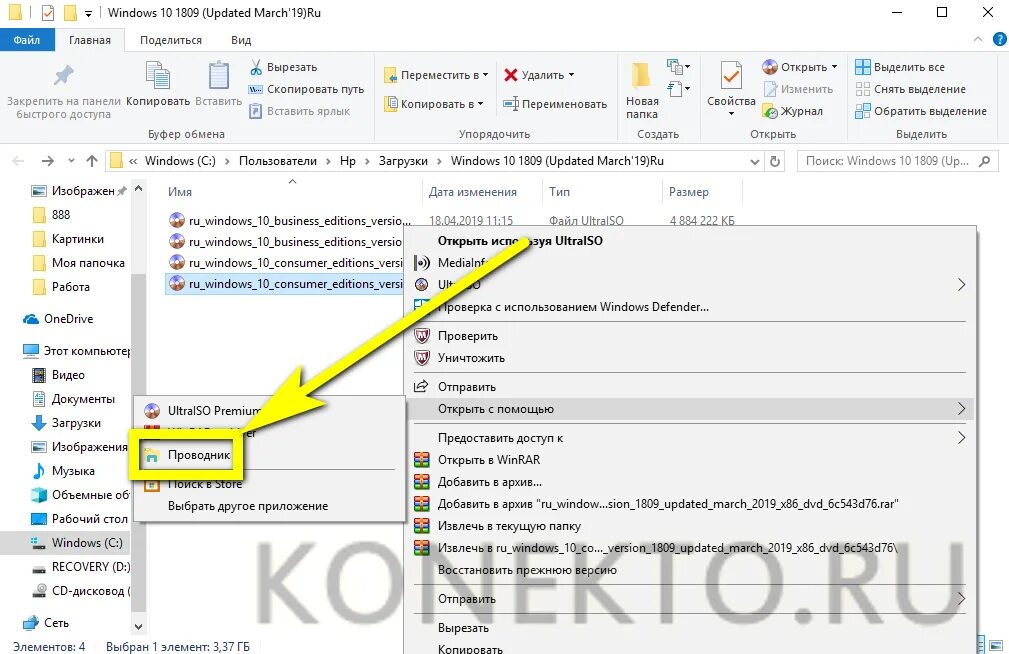The height and width of the screenshot is (654, 1009).
Task: Switch to the Share (Поделиться) tab
Action: tap(171, 40)
